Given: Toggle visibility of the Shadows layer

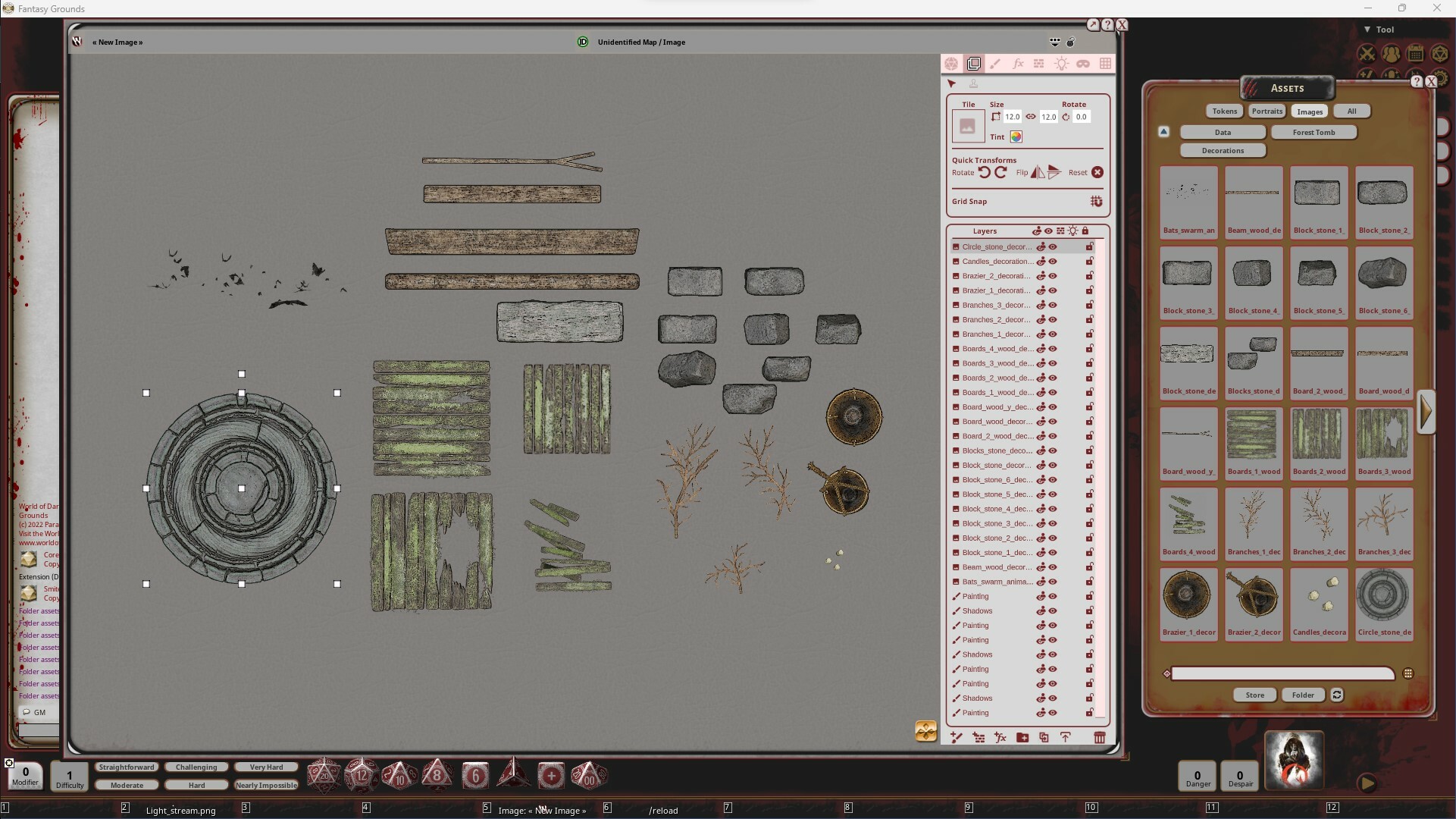Looking at the screenshot, I should pyautogui.click(x=1053, y=610).
